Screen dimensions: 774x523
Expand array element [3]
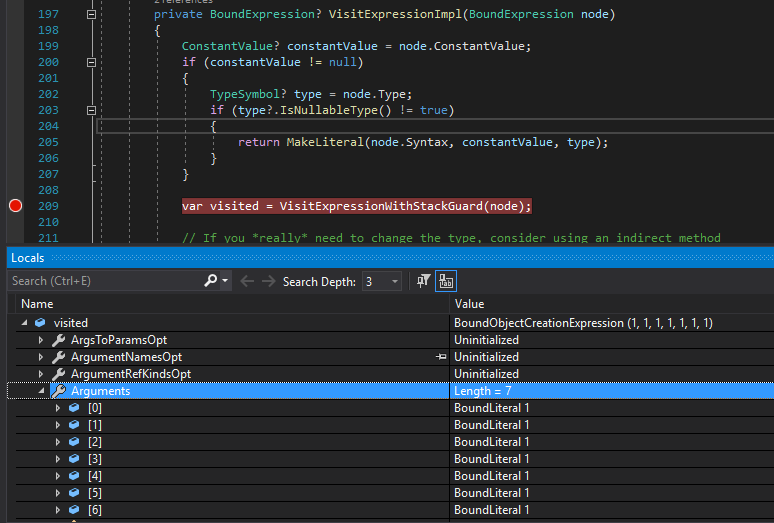[x=58, y=459]
